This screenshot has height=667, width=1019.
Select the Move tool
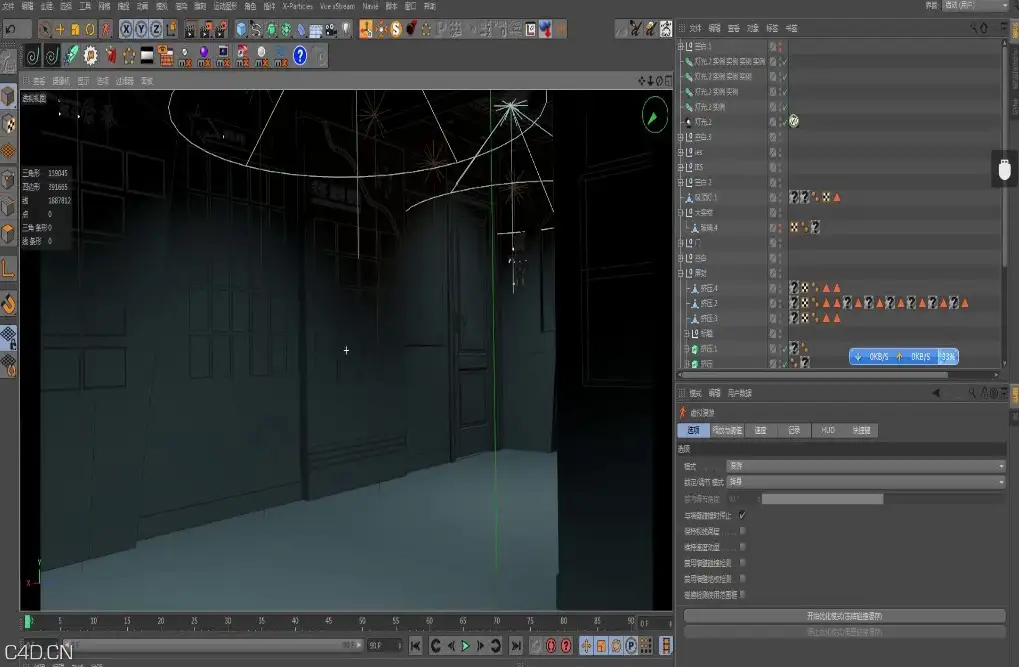click(60, 29)
